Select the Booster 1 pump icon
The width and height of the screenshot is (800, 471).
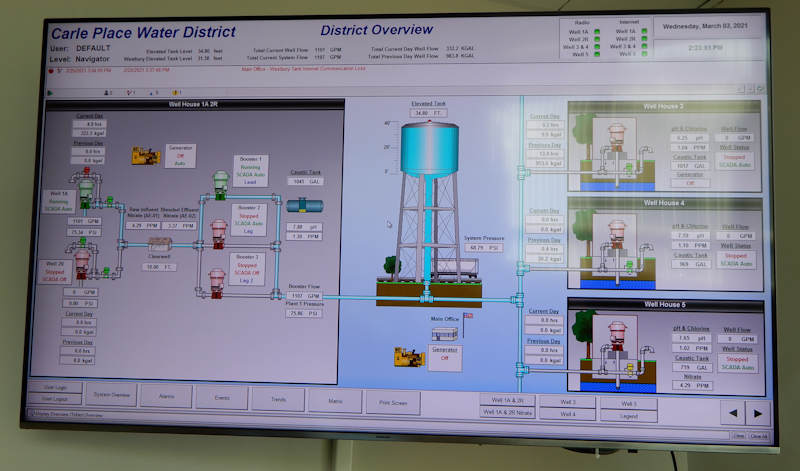click(220, 185)
